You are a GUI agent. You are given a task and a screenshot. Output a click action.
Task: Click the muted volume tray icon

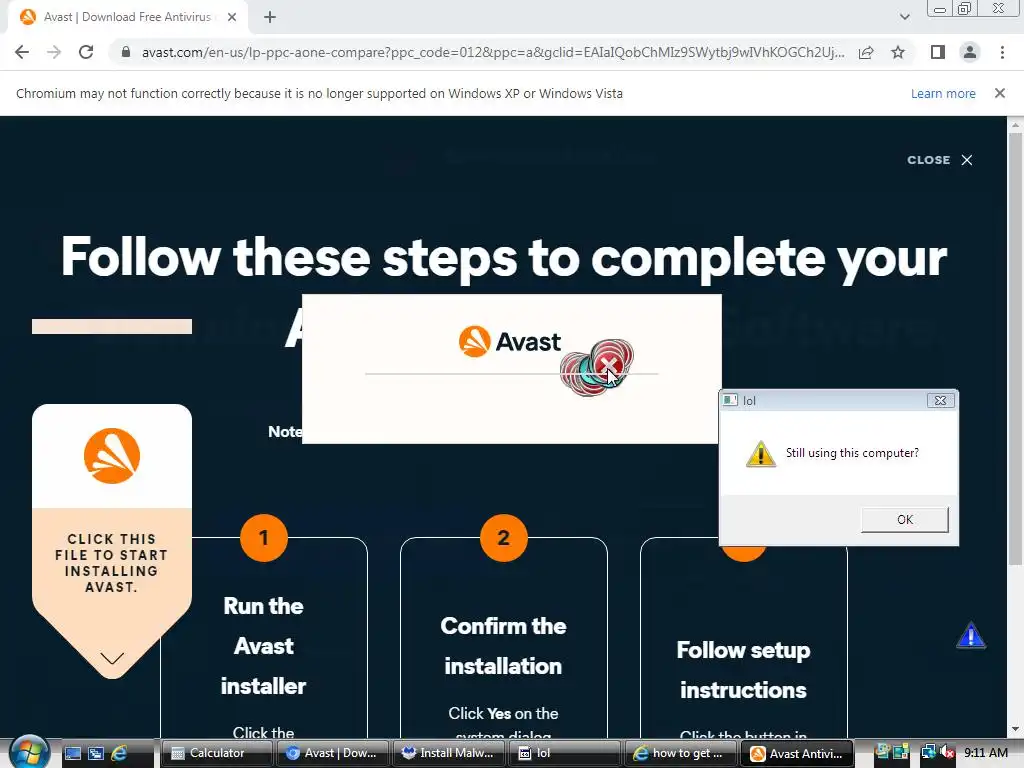(946, 753)
